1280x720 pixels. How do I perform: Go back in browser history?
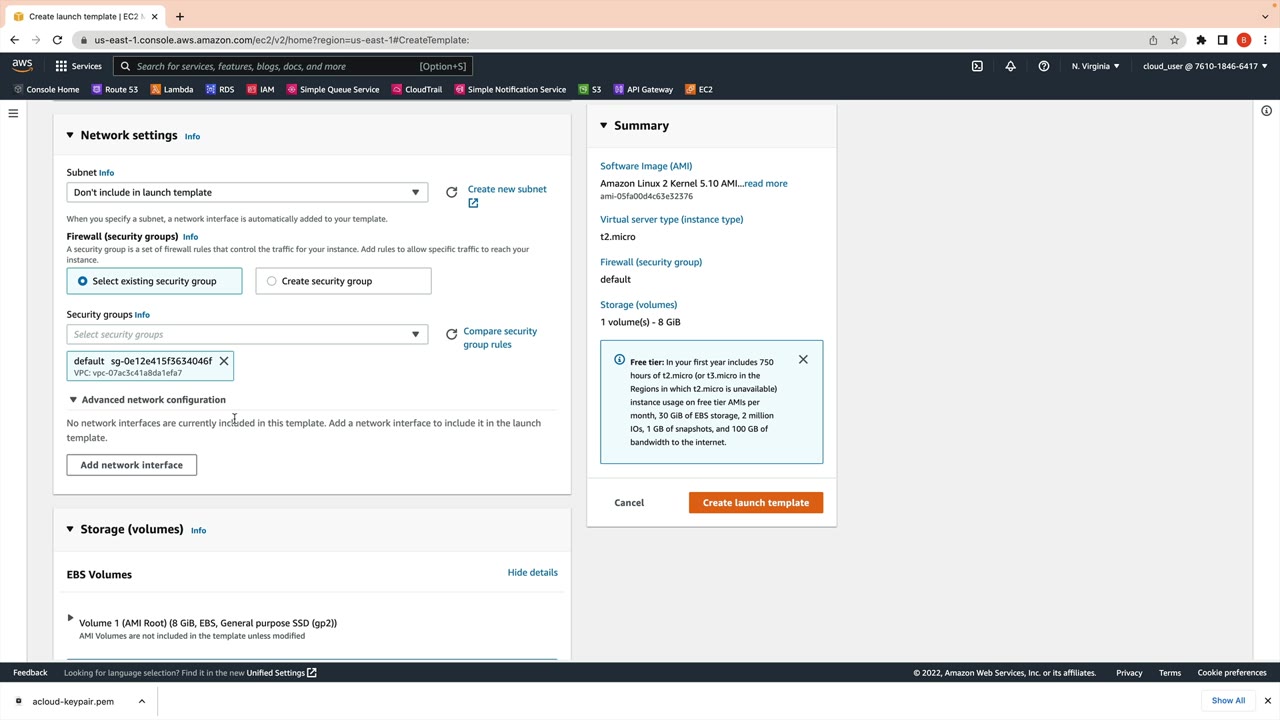point(14,40)
